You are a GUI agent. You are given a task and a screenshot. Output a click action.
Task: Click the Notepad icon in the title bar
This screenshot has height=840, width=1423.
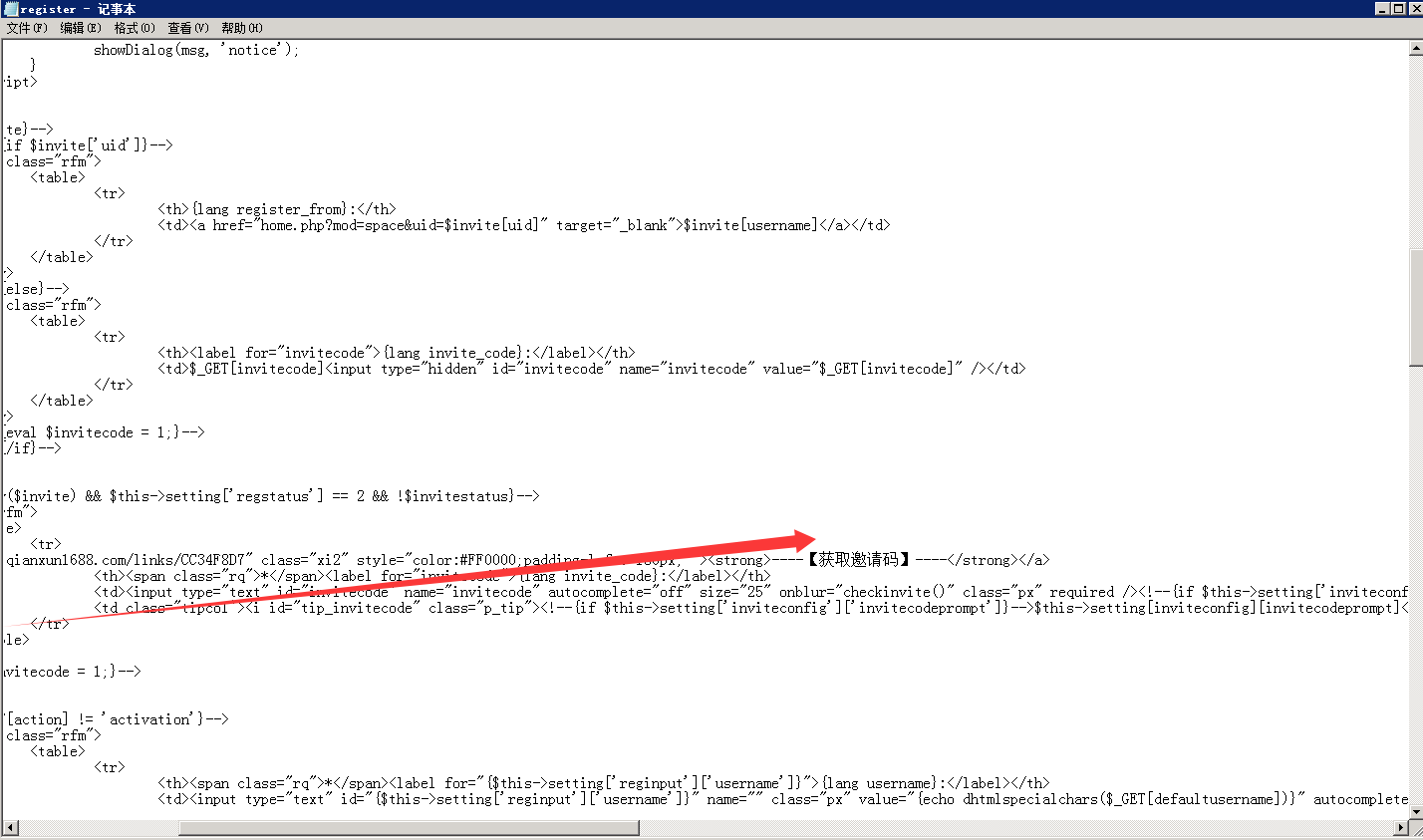10,9
